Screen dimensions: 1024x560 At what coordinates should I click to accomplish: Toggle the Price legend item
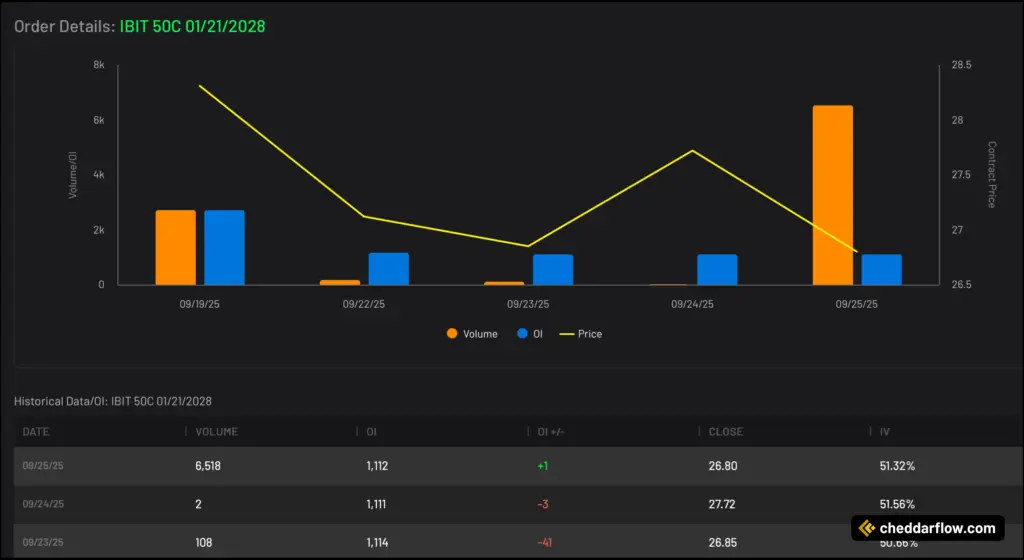pos(581,334)
